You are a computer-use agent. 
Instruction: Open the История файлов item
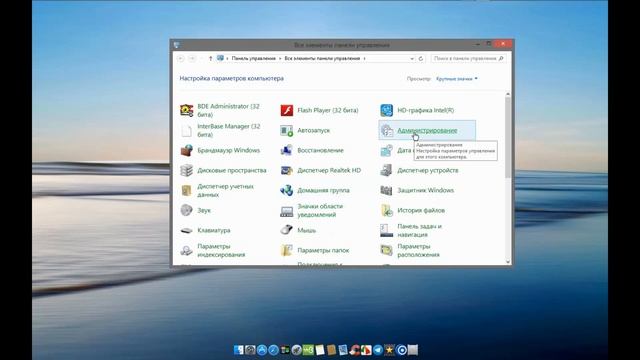[413, 210]
